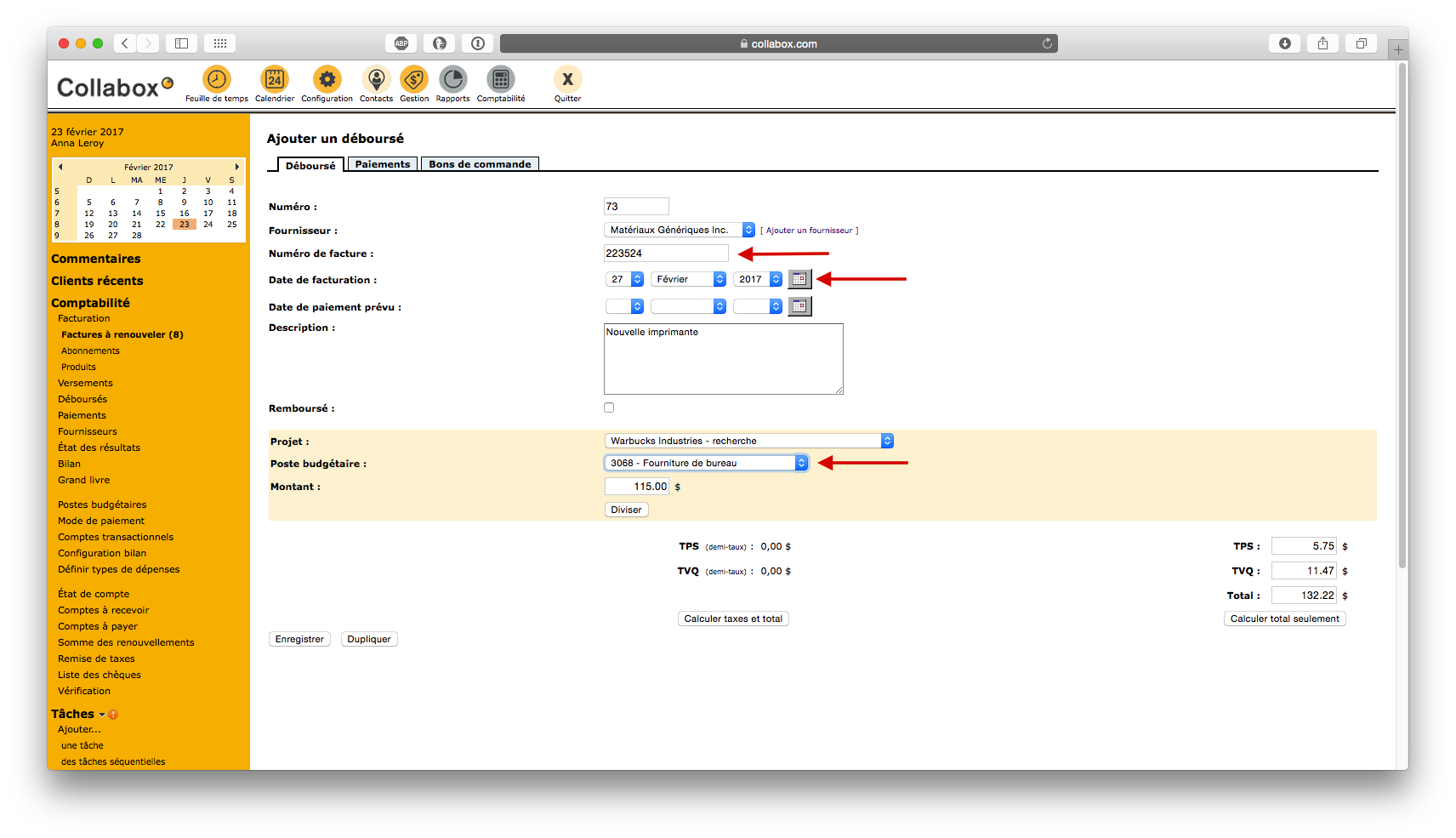Open the Calendrier icon in the toolbar
The height and width of the screenshot is (838, 1456).
274,80
